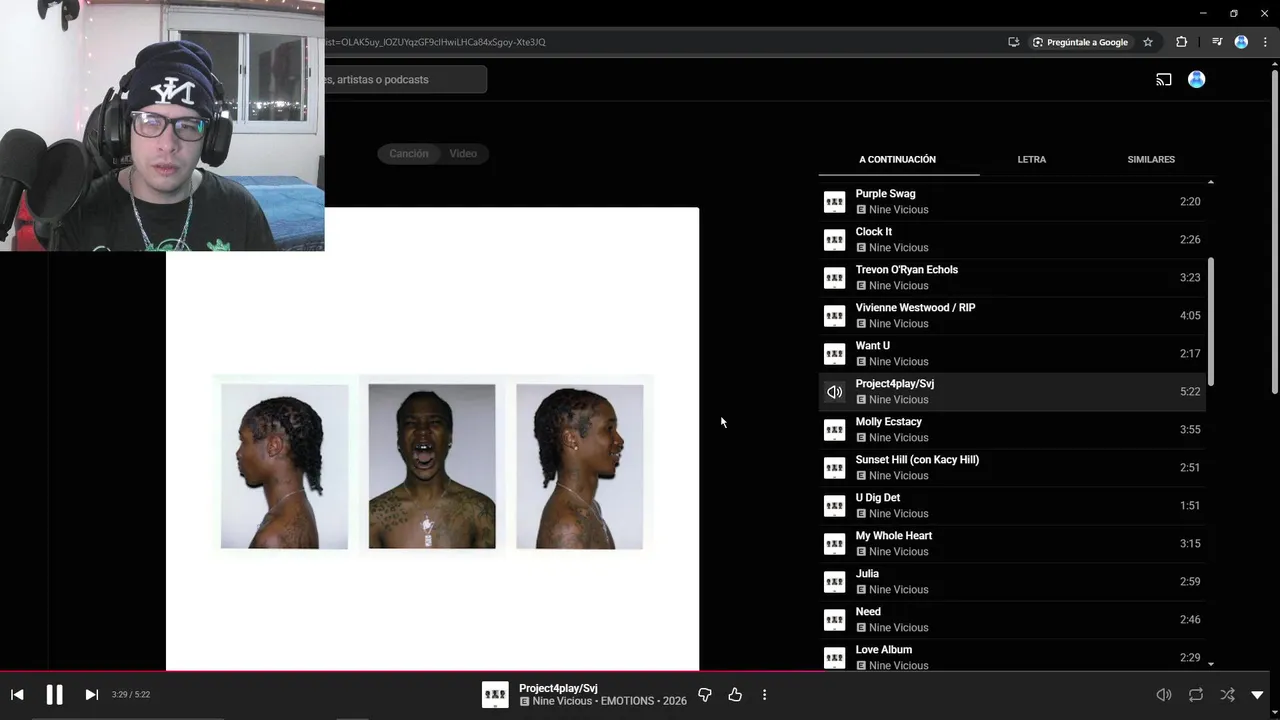Open EMOTIONS album link in player bar
The height and width of the screenshot is (720, 1280).
coord(628,701)
